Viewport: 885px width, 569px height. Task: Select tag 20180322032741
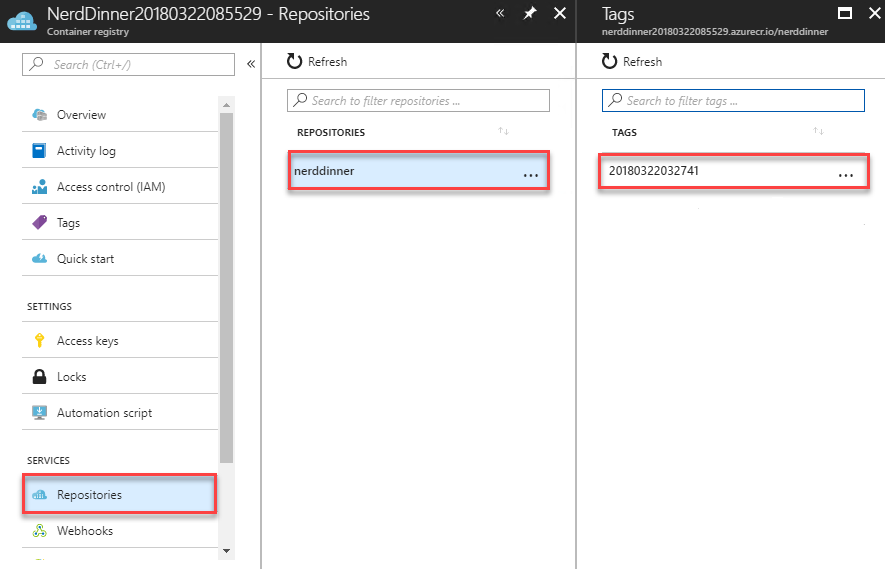tap(733, 170)
